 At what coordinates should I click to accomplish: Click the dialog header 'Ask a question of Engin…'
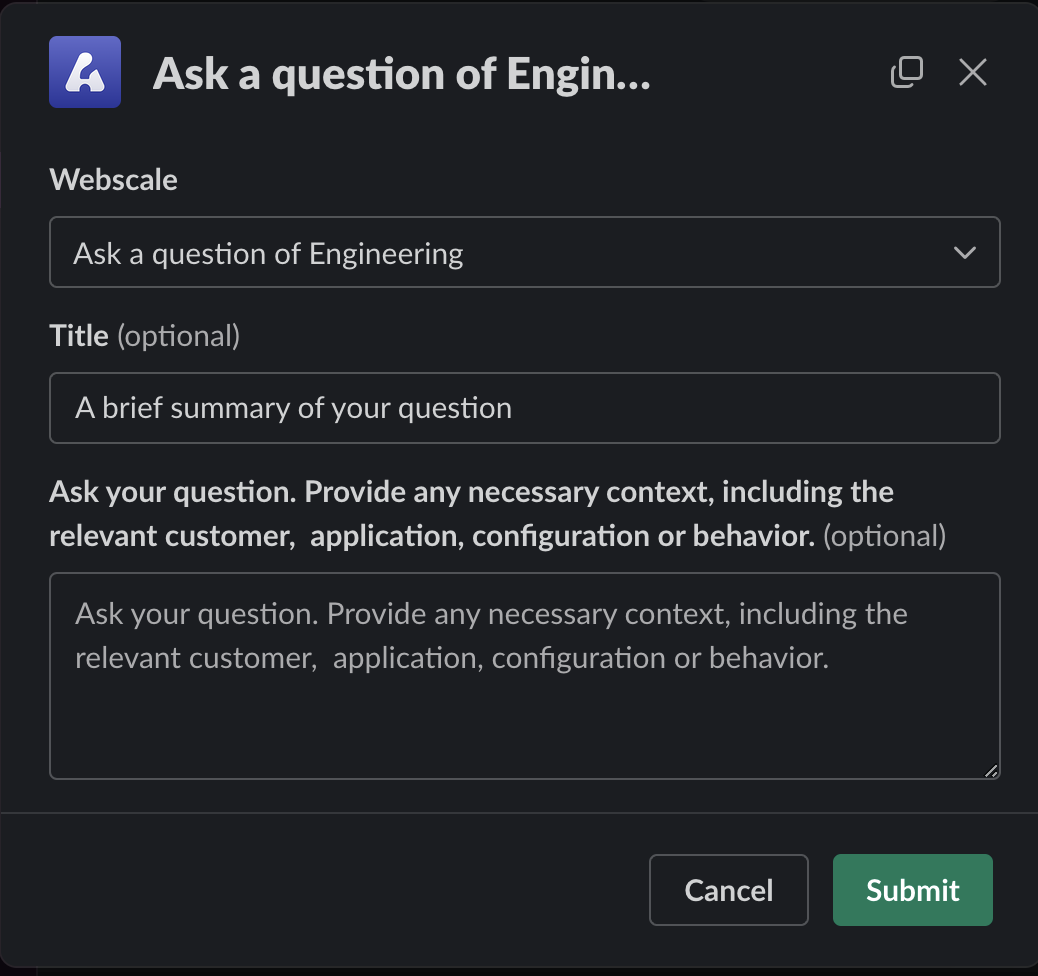(x=402, y=74)
